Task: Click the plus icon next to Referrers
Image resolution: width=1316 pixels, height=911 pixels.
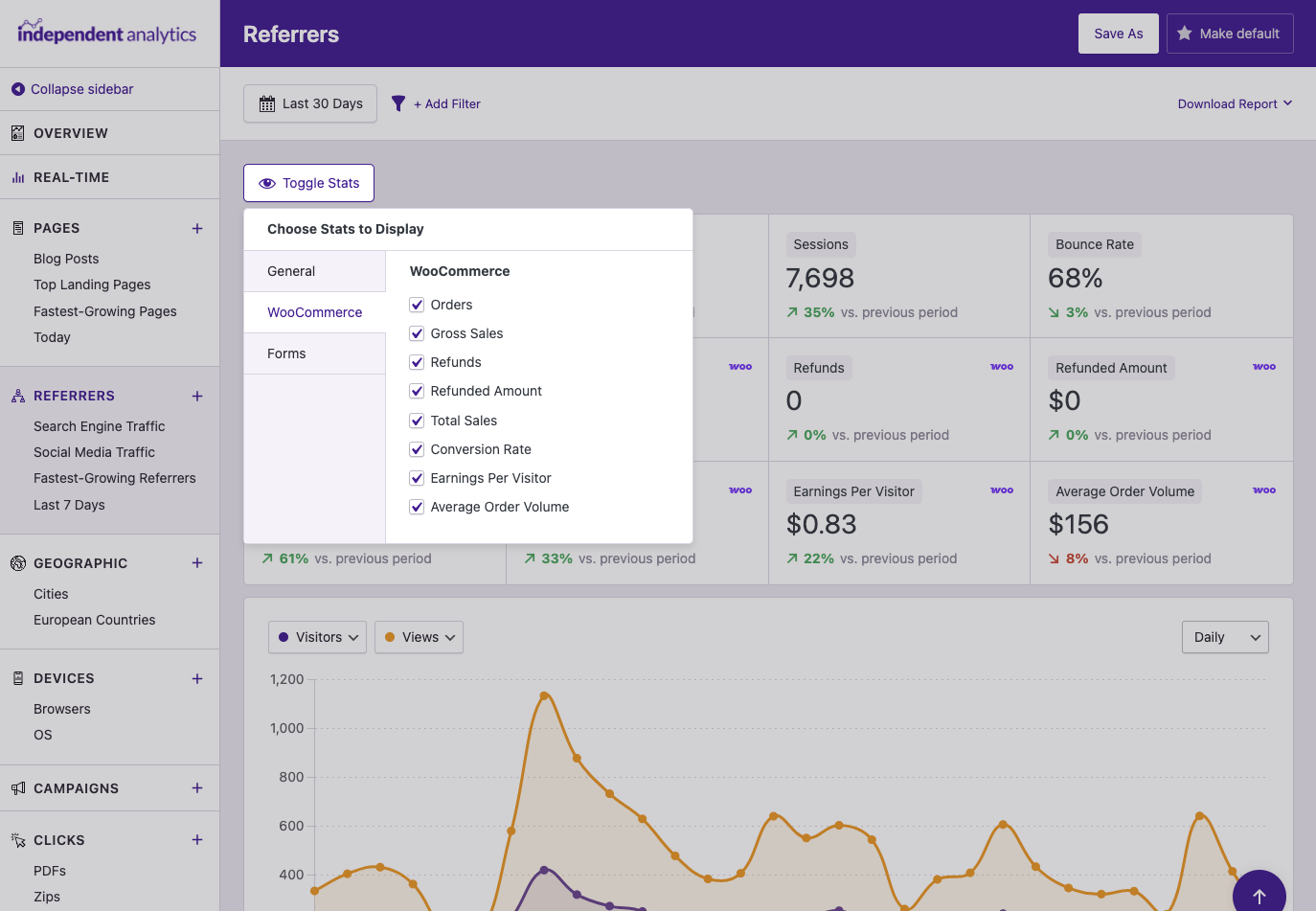Action: pyautogui.click(x=197, y=396)
